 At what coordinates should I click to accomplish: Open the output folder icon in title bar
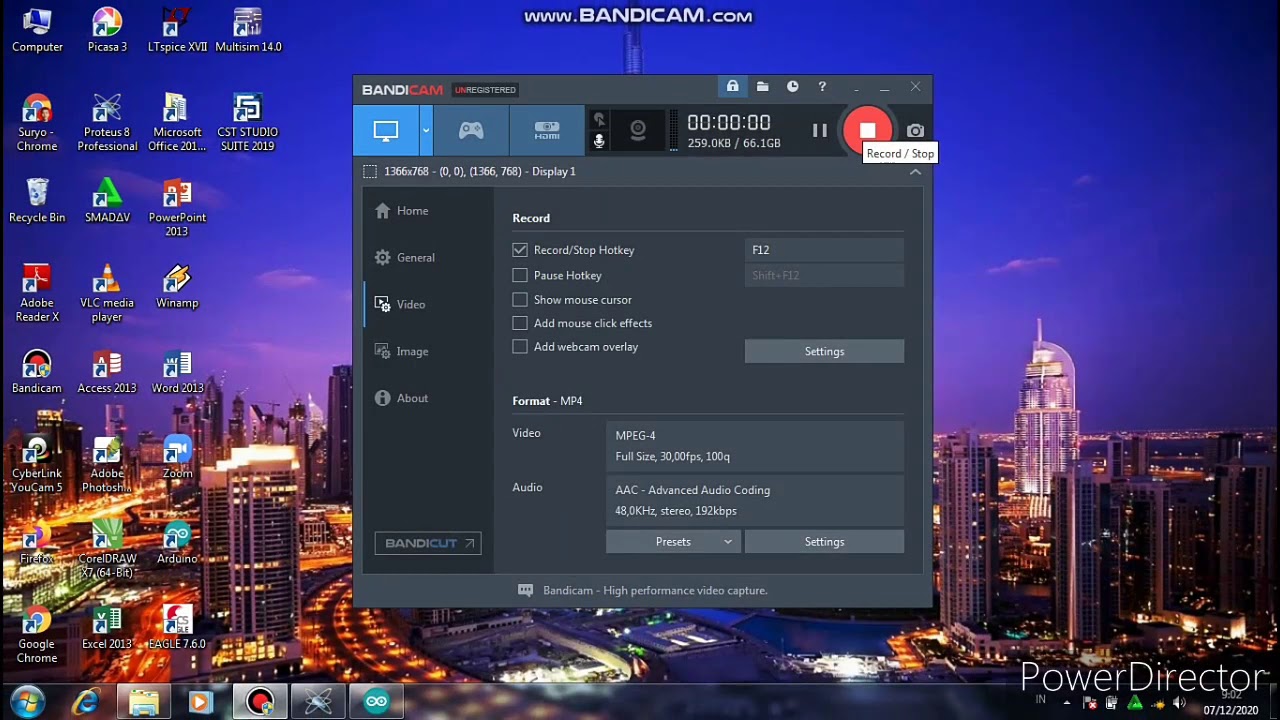tap(762, 87)
